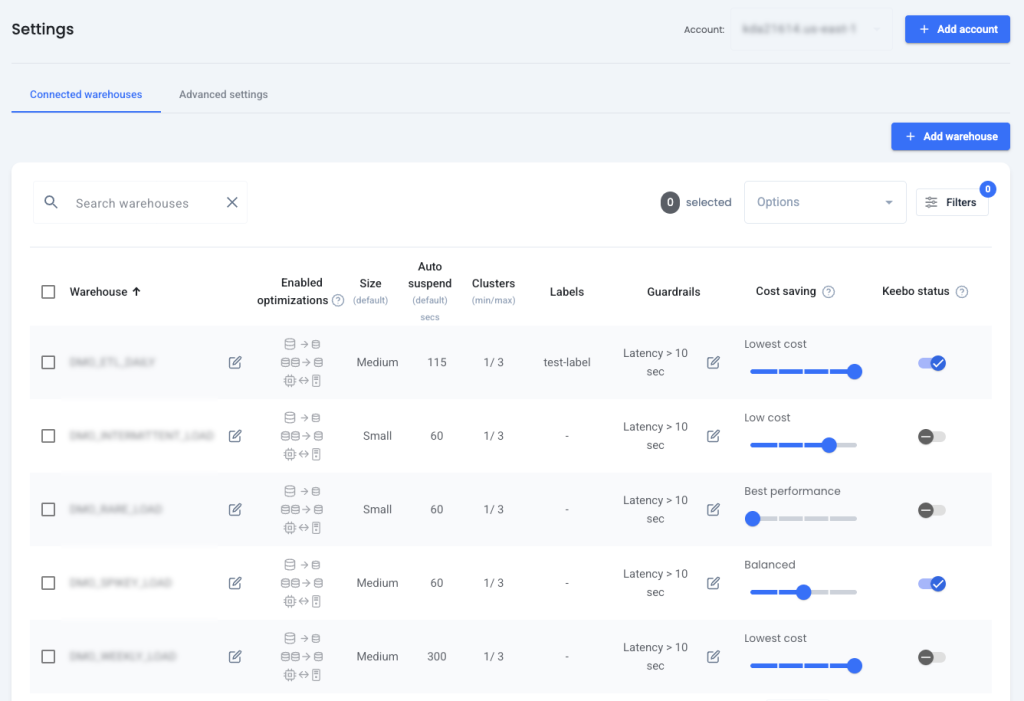Clear the warehouse search with the X icon
This screenshot has width=1024, height=701.
point(232,202)
